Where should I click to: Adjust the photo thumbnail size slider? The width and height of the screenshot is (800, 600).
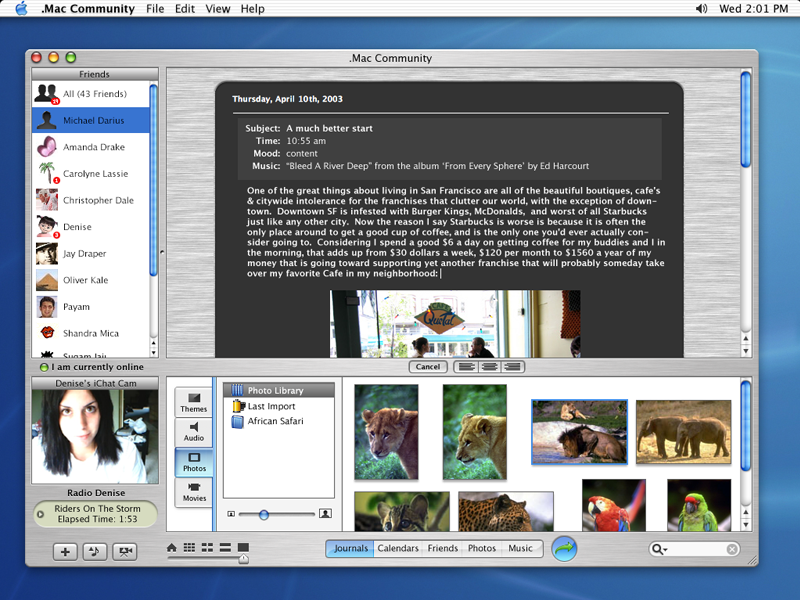coord(264,514)
